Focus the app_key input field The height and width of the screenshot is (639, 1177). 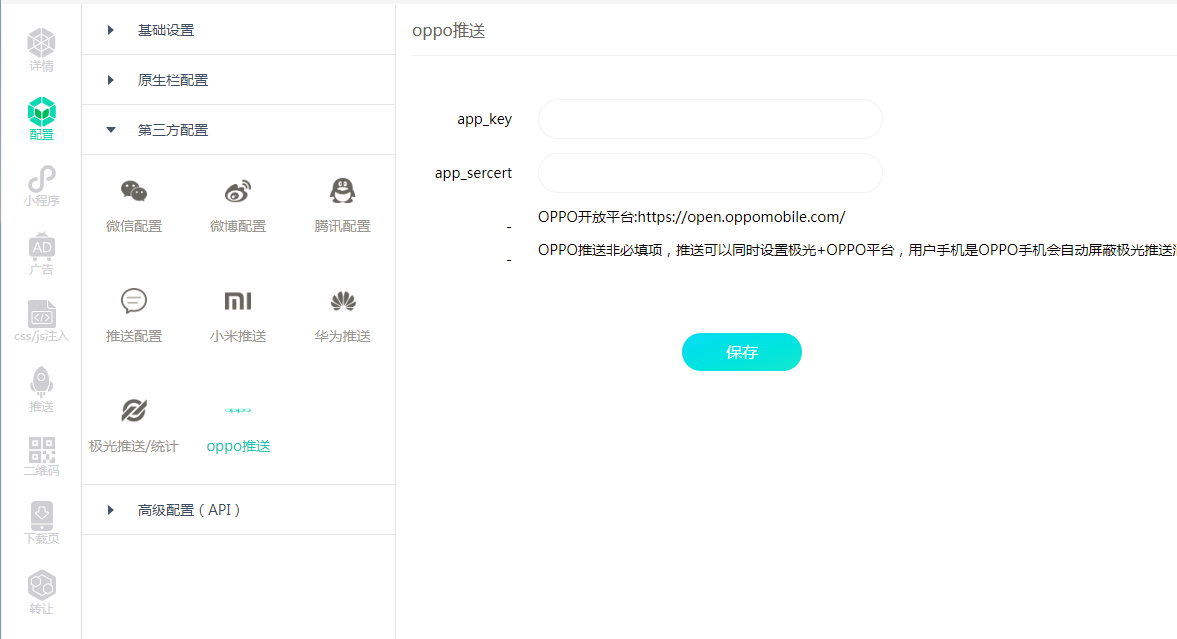(x=710, y=119)
